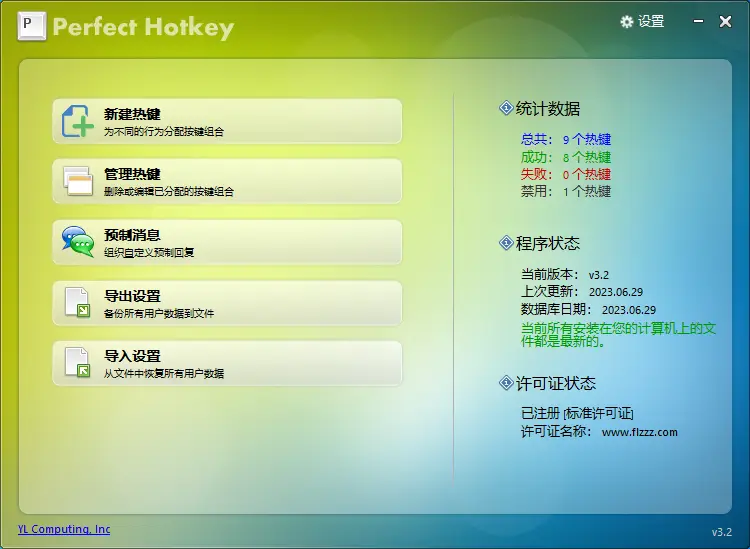The height and width of the screenshot is (549, 750).
Task: Visit the YL Computing, Inc link
Action: pyautogui.click(x=64, y=529)
